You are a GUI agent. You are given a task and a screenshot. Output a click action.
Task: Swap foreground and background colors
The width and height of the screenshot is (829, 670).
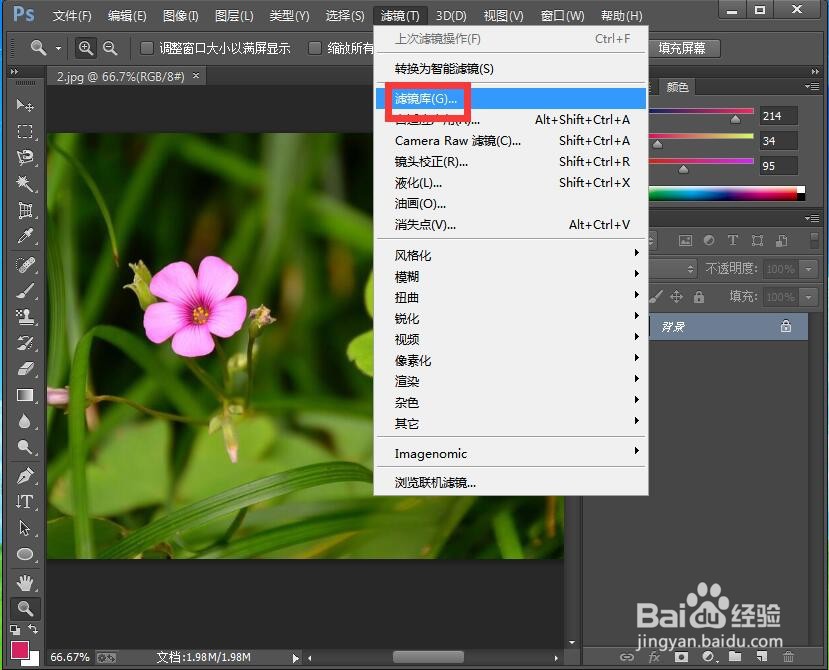[33, 629]
